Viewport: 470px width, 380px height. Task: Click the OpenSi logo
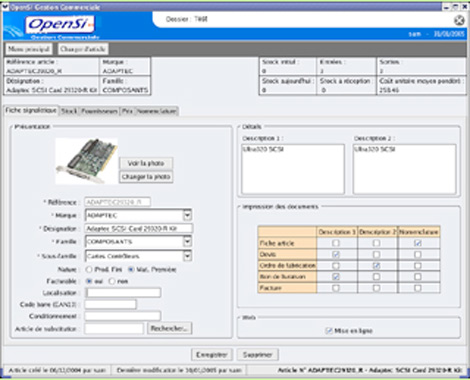(60, 24)
